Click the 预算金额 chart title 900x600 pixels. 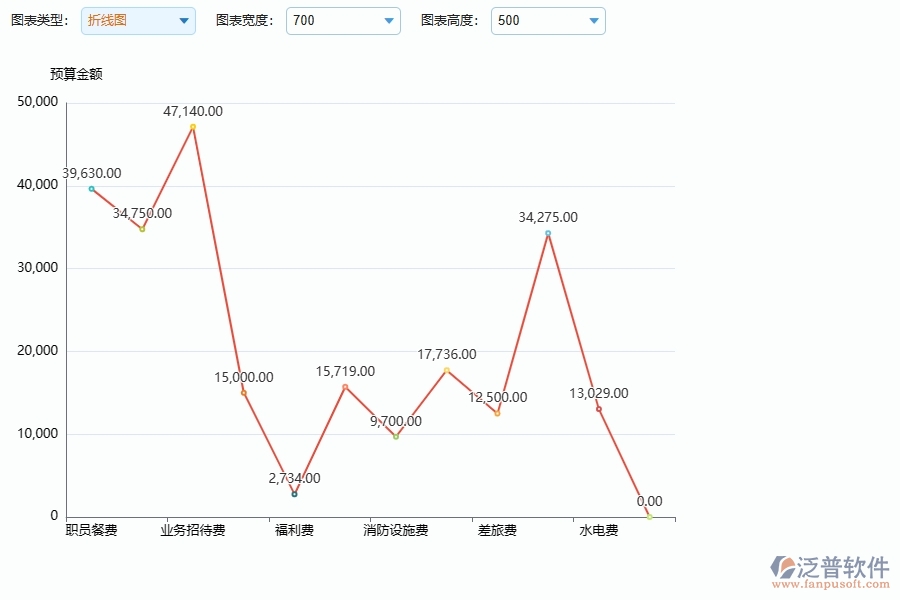pyautogui.click(x=75, y=73)
